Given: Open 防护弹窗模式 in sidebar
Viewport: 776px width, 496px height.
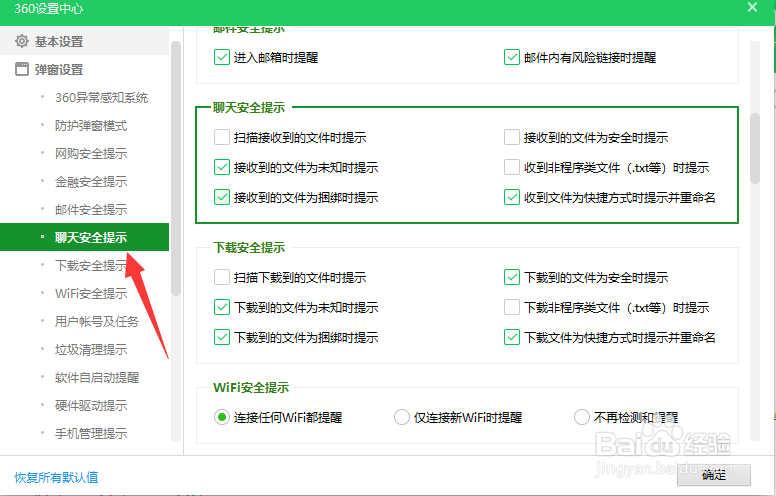Looking at the screenshot, I should coord(91,126).
